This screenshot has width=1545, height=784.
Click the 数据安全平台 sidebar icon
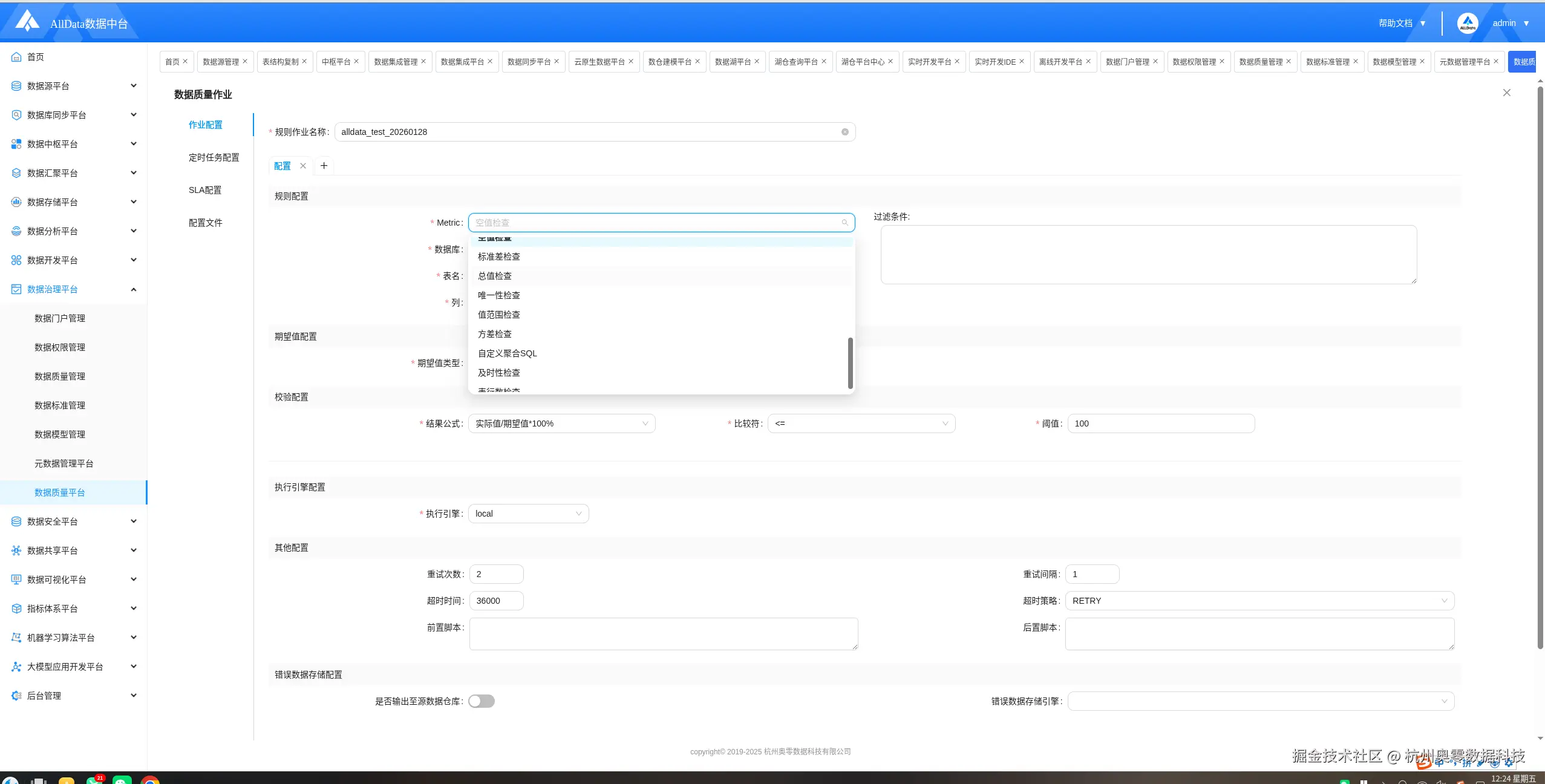click(x=16, y=521)
